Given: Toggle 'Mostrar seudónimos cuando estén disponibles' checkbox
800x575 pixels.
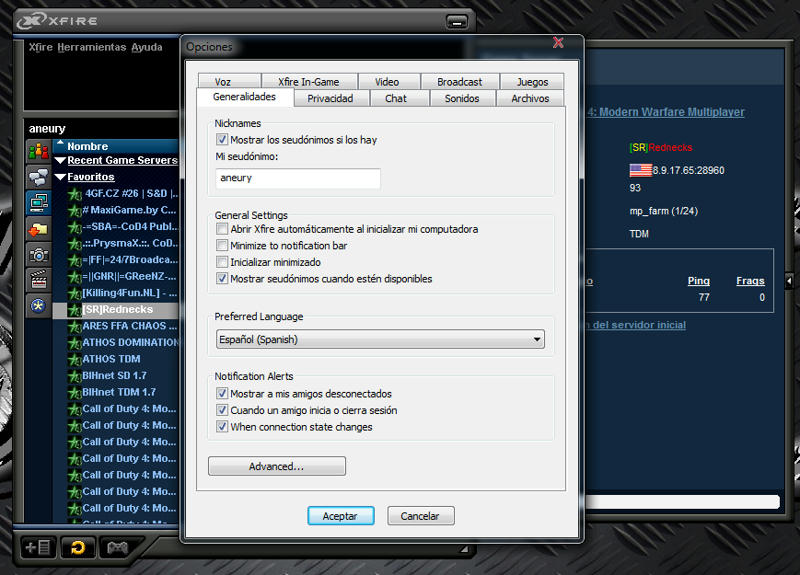Looking at the screenshot, I should 221,278.
